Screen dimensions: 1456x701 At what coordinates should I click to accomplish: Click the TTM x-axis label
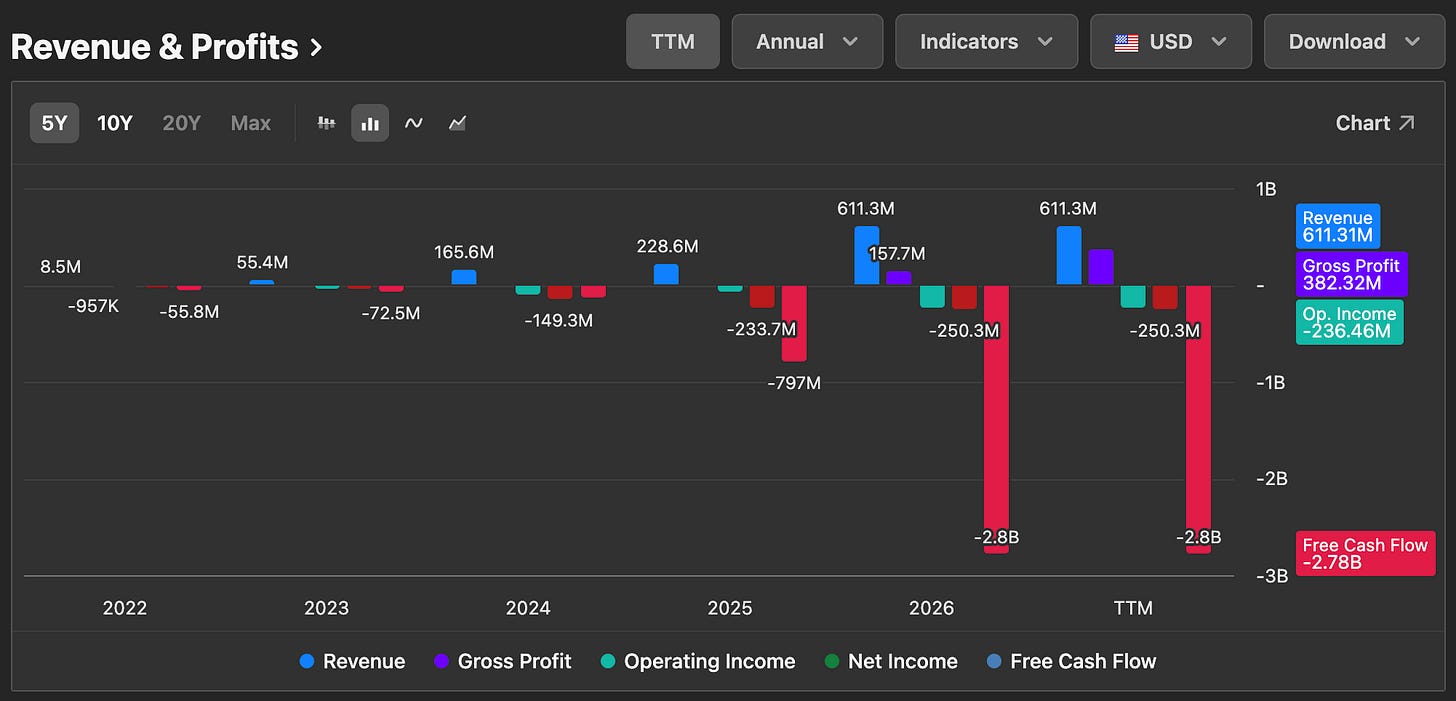[x=1133, y=608]
